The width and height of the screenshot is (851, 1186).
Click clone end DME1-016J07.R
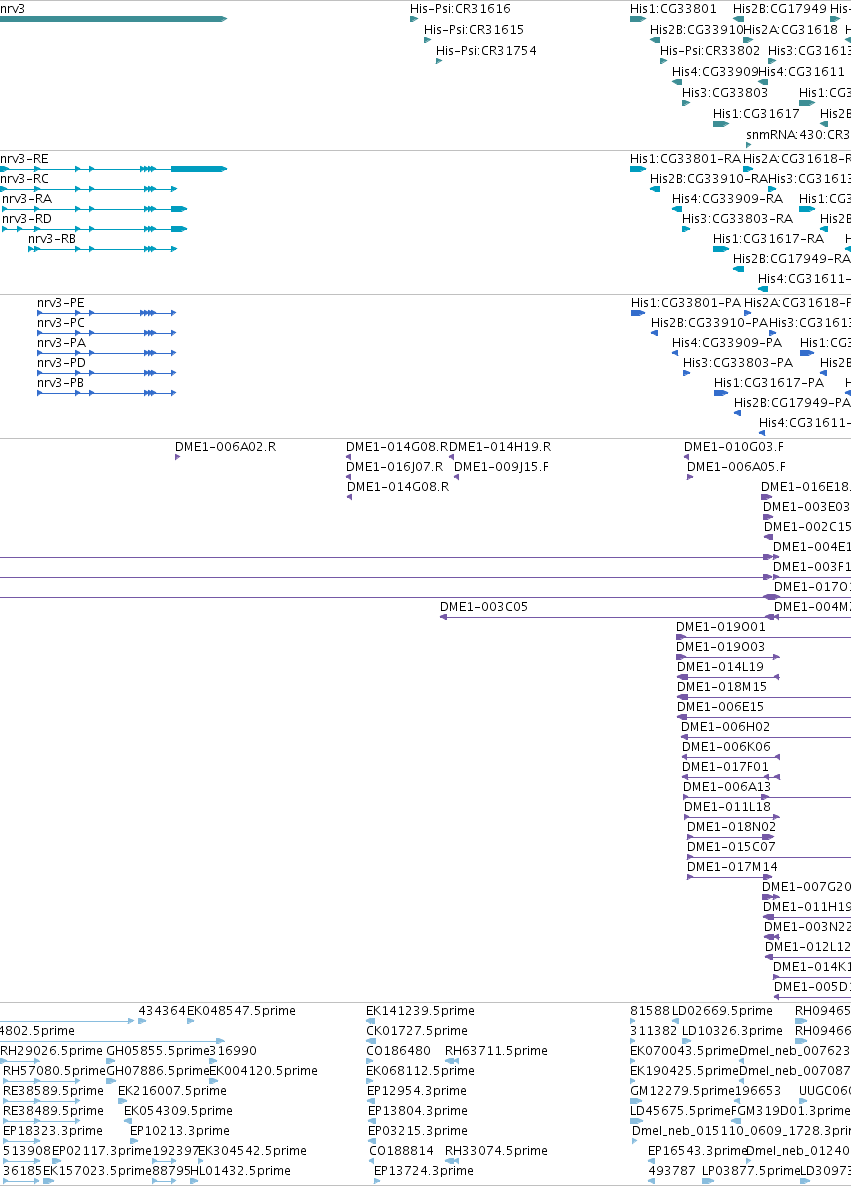[395, 467]
